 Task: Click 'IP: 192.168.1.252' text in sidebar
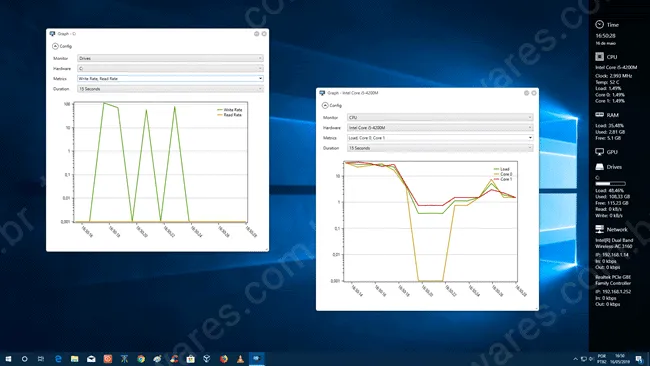613,292
